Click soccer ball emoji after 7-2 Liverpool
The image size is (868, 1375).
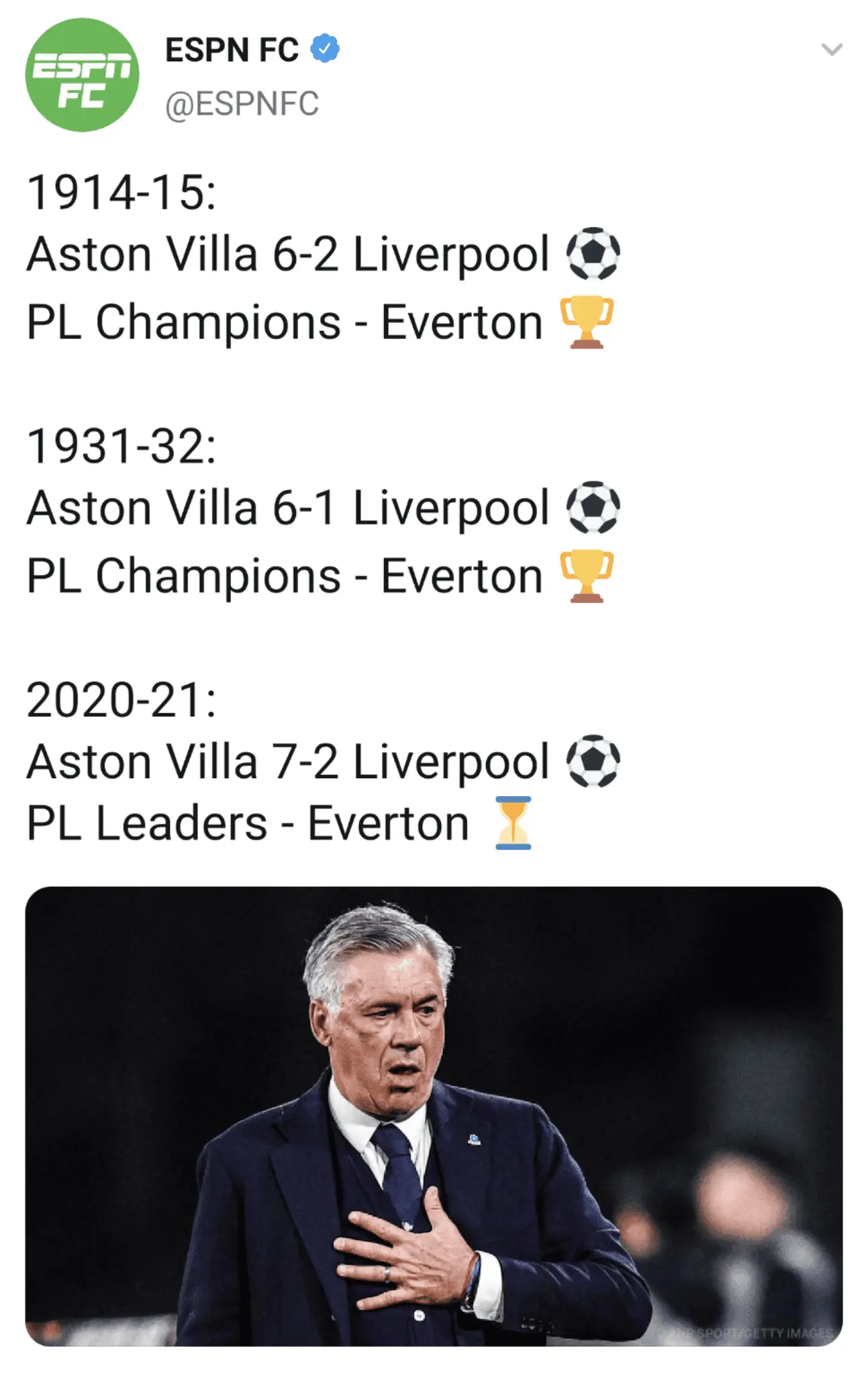(593, 761)
